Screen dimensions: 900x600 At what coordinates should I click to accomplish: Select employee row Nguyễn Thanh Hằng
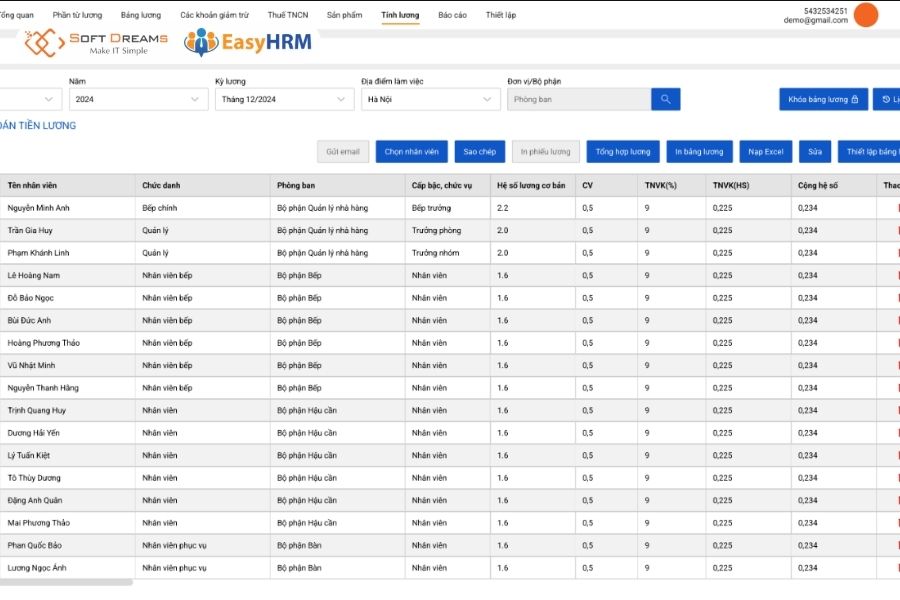pyautogui.click(x=450, y=388)
